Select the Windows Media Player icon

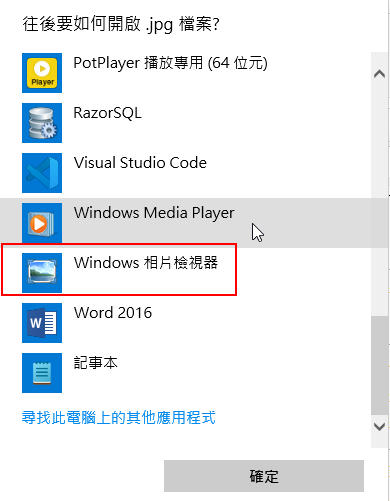42,223
